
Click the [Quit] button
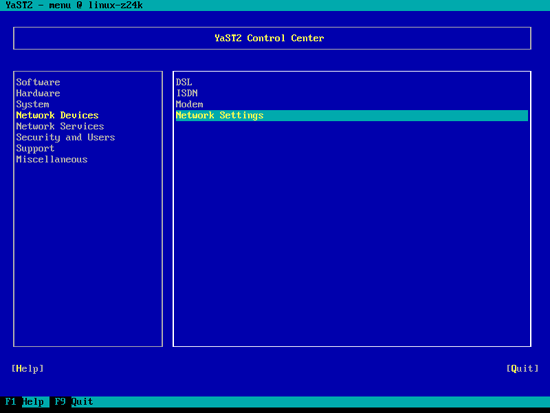522,368
